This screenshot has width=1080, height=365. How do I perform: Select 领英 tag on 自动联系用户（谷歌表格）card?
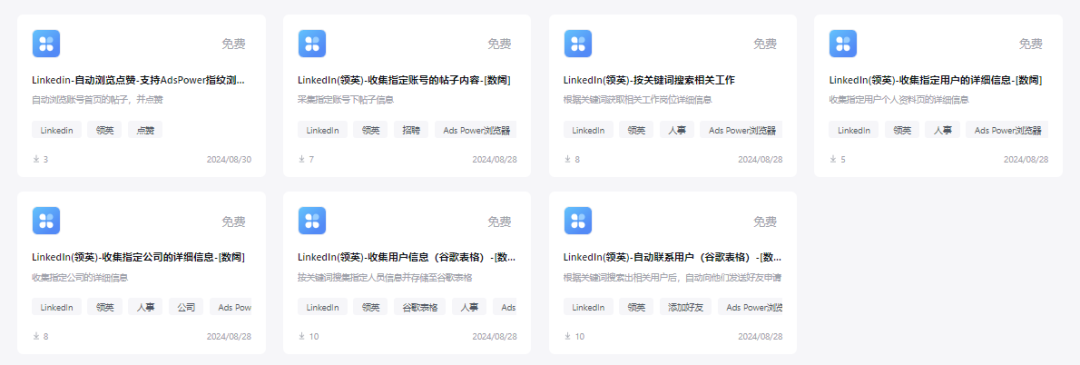tap(636, 306)
